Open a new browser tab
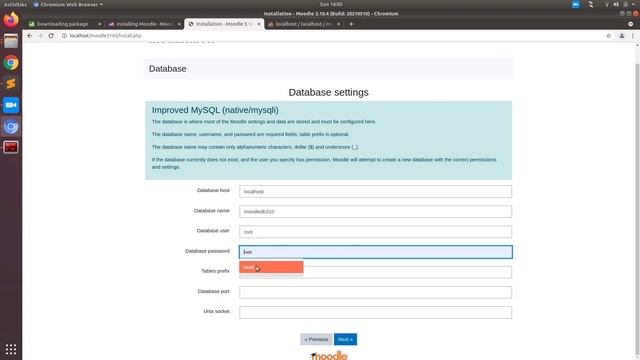This screenshot has height=360, width=640. click(x=351, y=24)
